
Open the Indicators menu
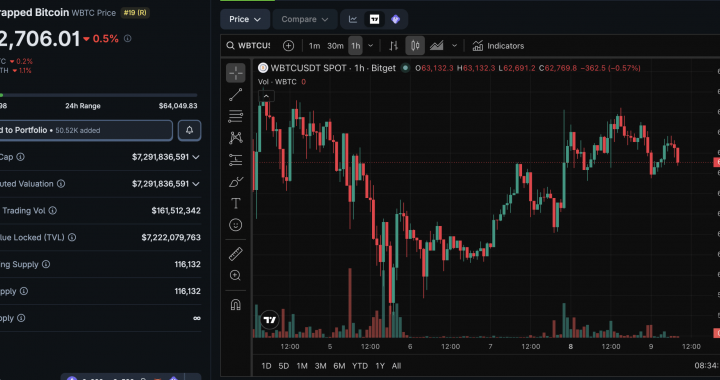click(x=498, y=46)
